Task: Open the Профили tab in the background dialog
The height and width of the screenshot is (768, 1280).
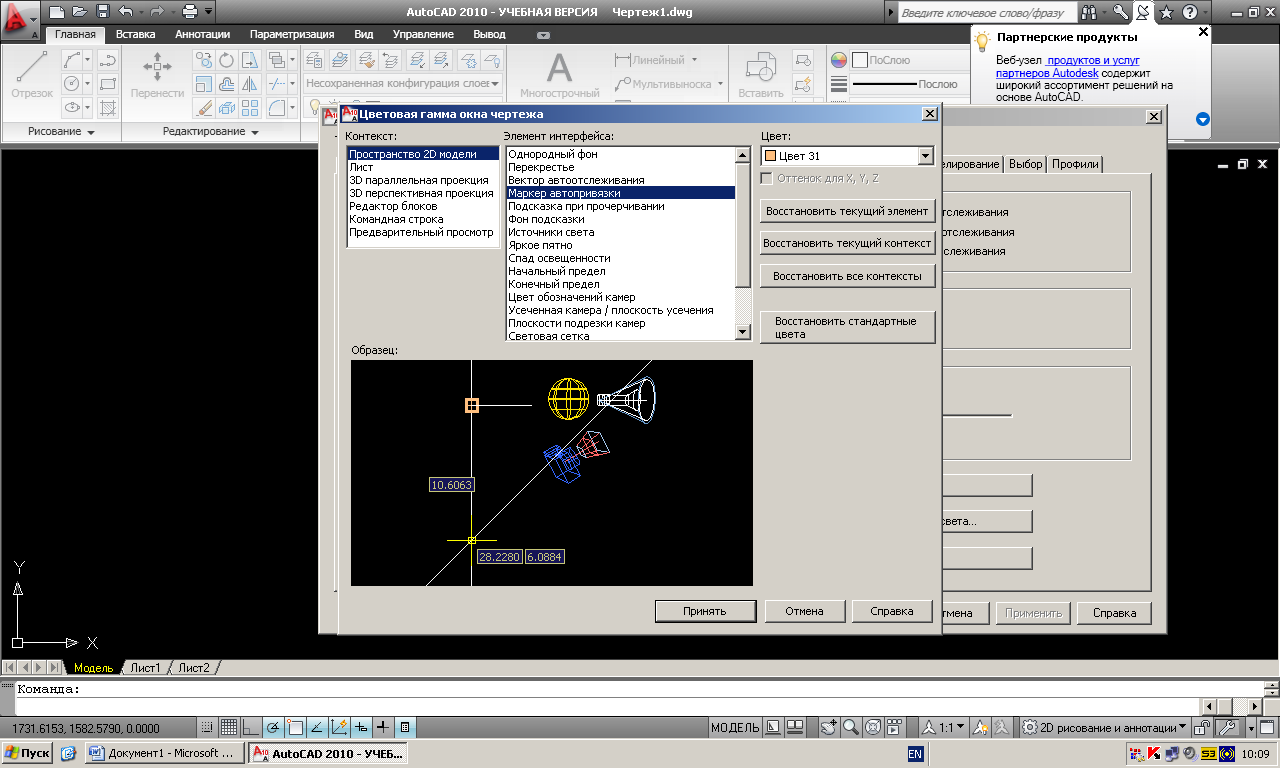Action: (x=1074, y=164)
